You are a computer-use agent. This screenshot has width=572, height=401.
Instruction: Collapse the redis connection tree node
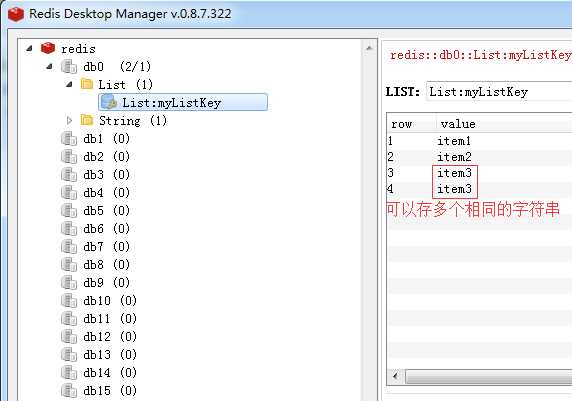[x=29, y=48]
